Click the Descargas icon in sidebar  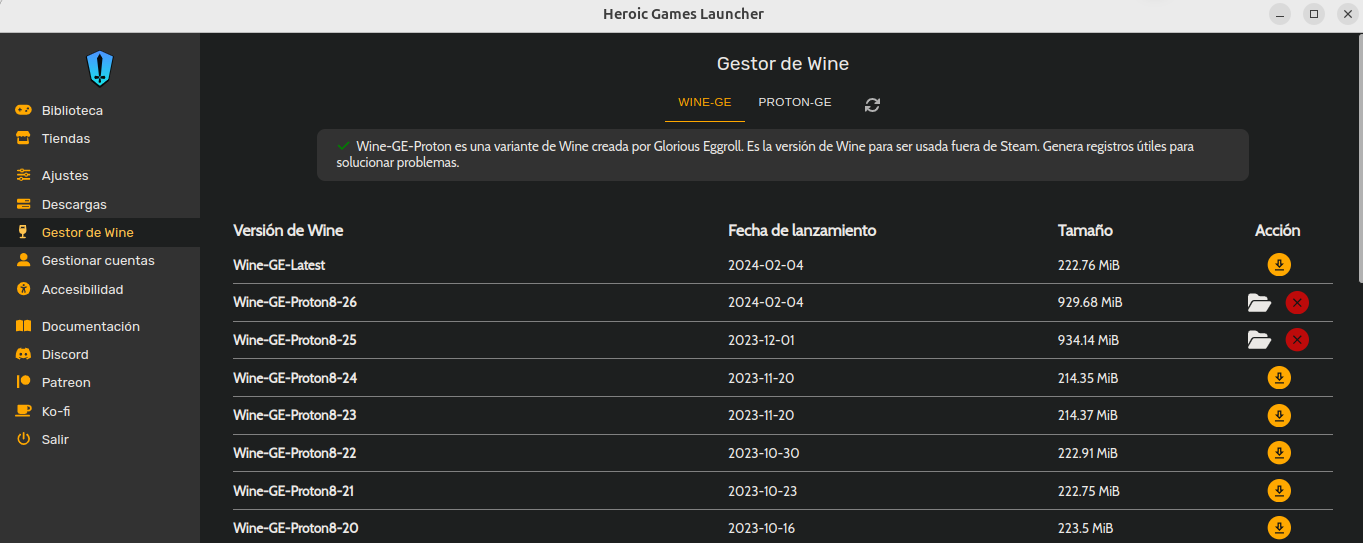pyautogui.click(x=23, y=204)
